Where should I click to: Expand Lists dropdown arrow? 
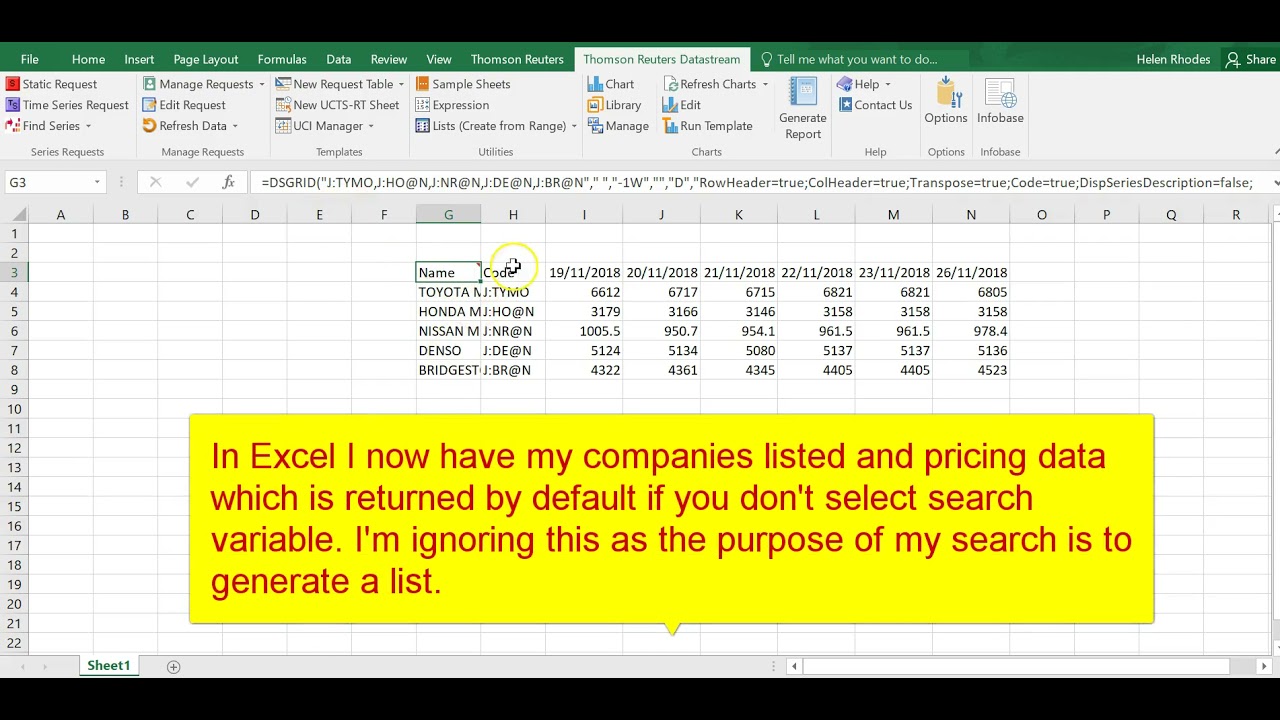[574, 126]
